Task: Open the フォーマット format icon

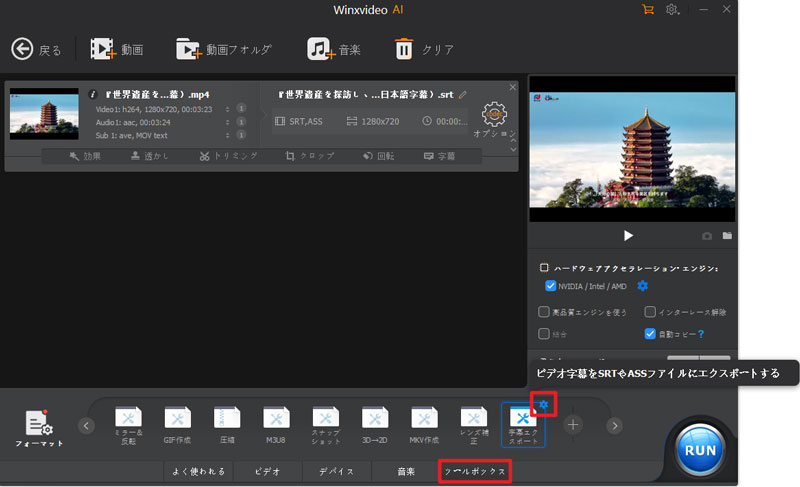Action: pos(39,428)
